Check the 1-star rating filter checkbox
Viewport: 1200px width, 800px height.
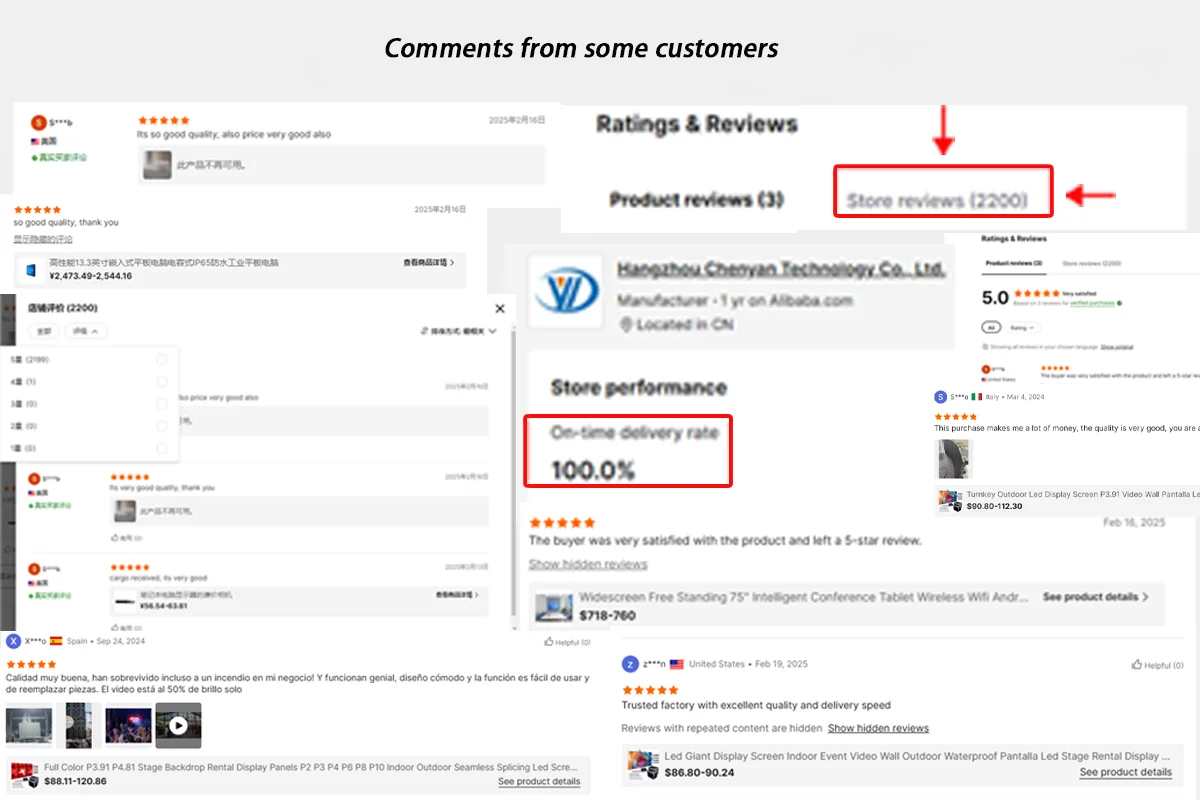click(x=162, y=448)
